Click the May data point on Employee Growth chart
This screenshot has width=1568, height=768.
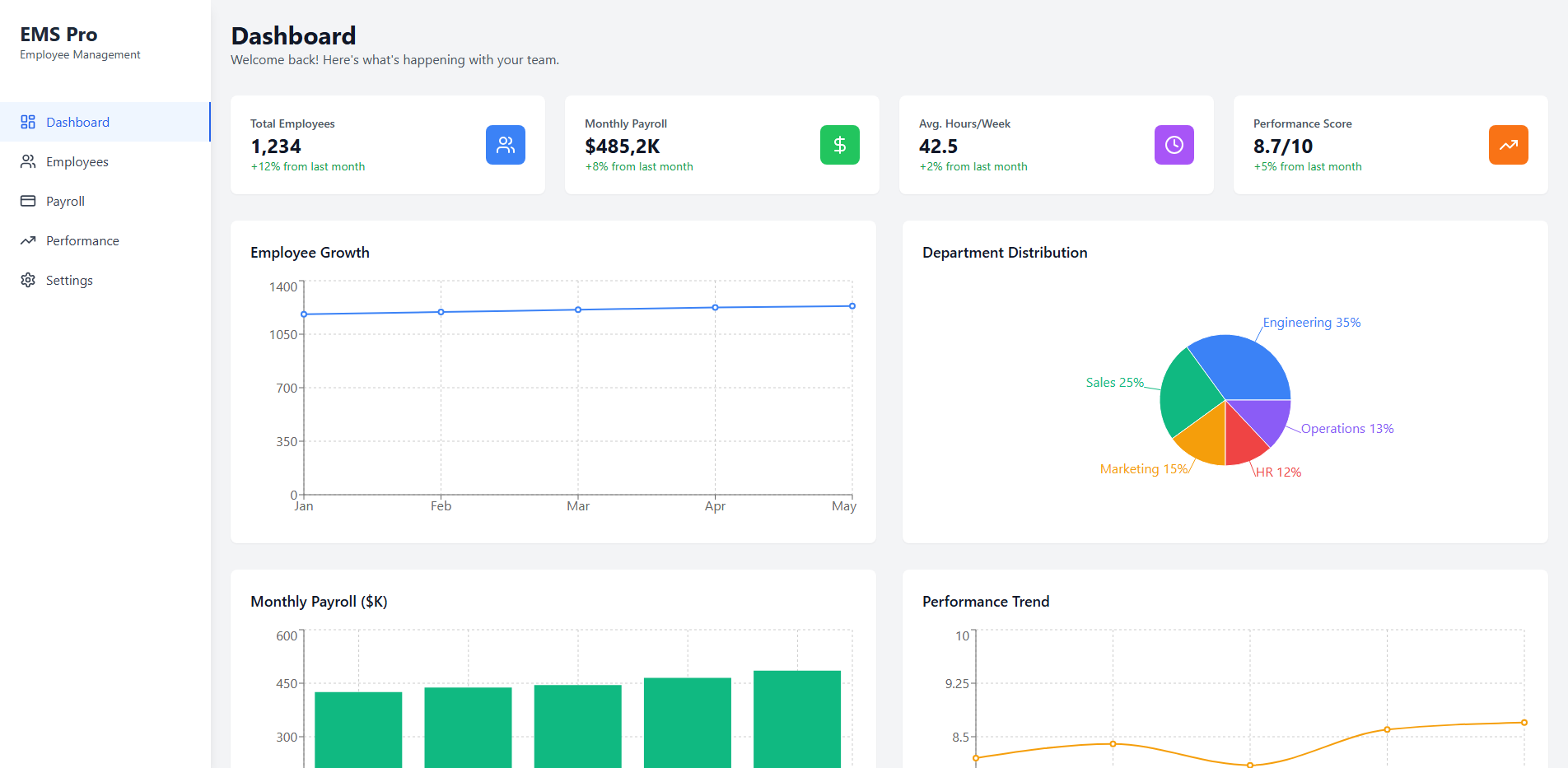click(x=844, y=305)
